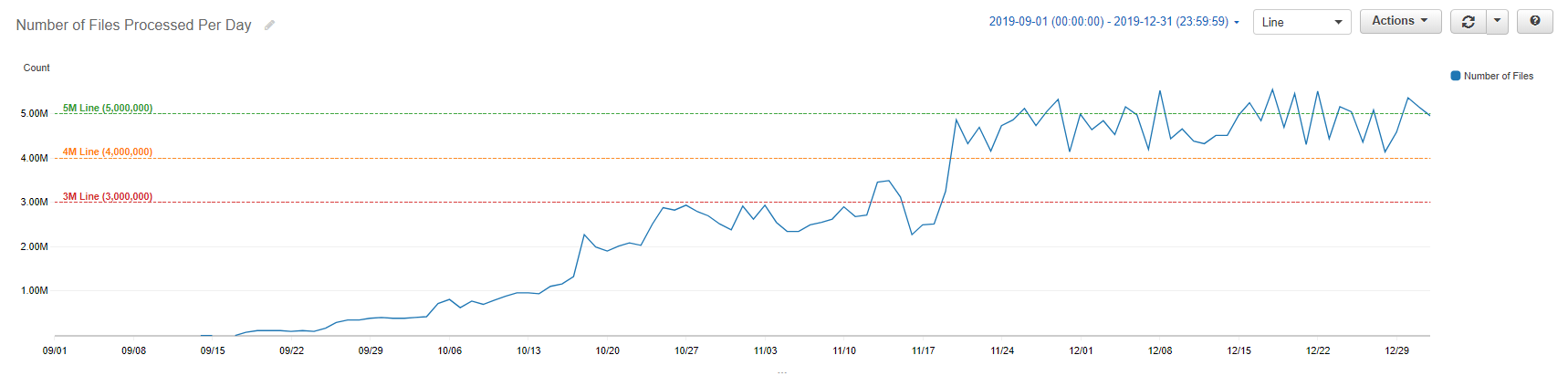Select the green 5M Line threshold label
The height and width of the screenshot is (376, 1568).
pos(108,109)
